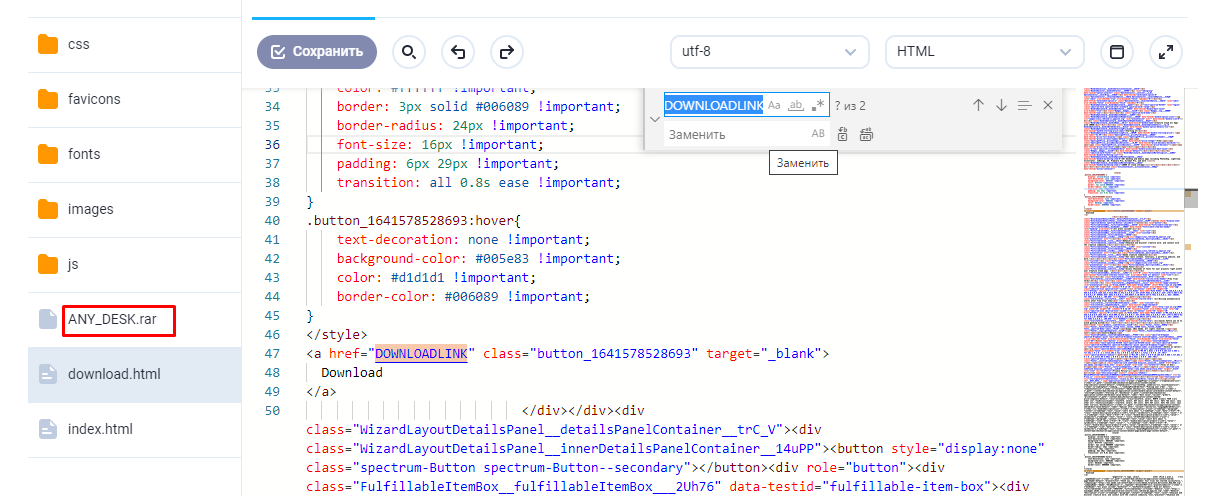Image resolution: width=1210 pixels, height=496 pixels.
Task: Click the images folder icon
Action: [48, 209]
